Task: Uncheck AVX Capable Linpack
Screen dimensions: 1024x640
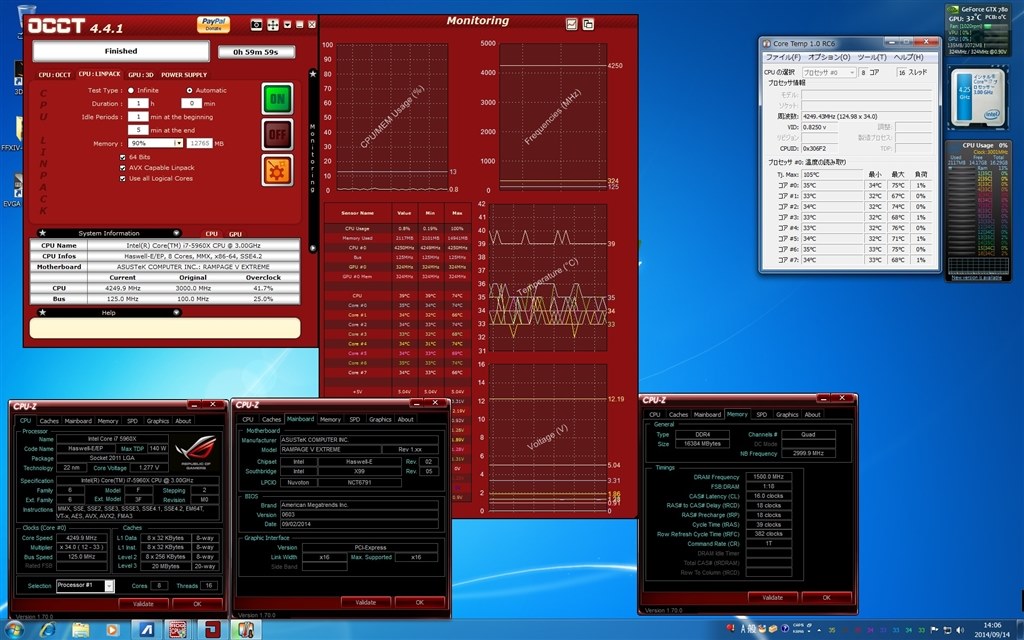Action: 122,168
